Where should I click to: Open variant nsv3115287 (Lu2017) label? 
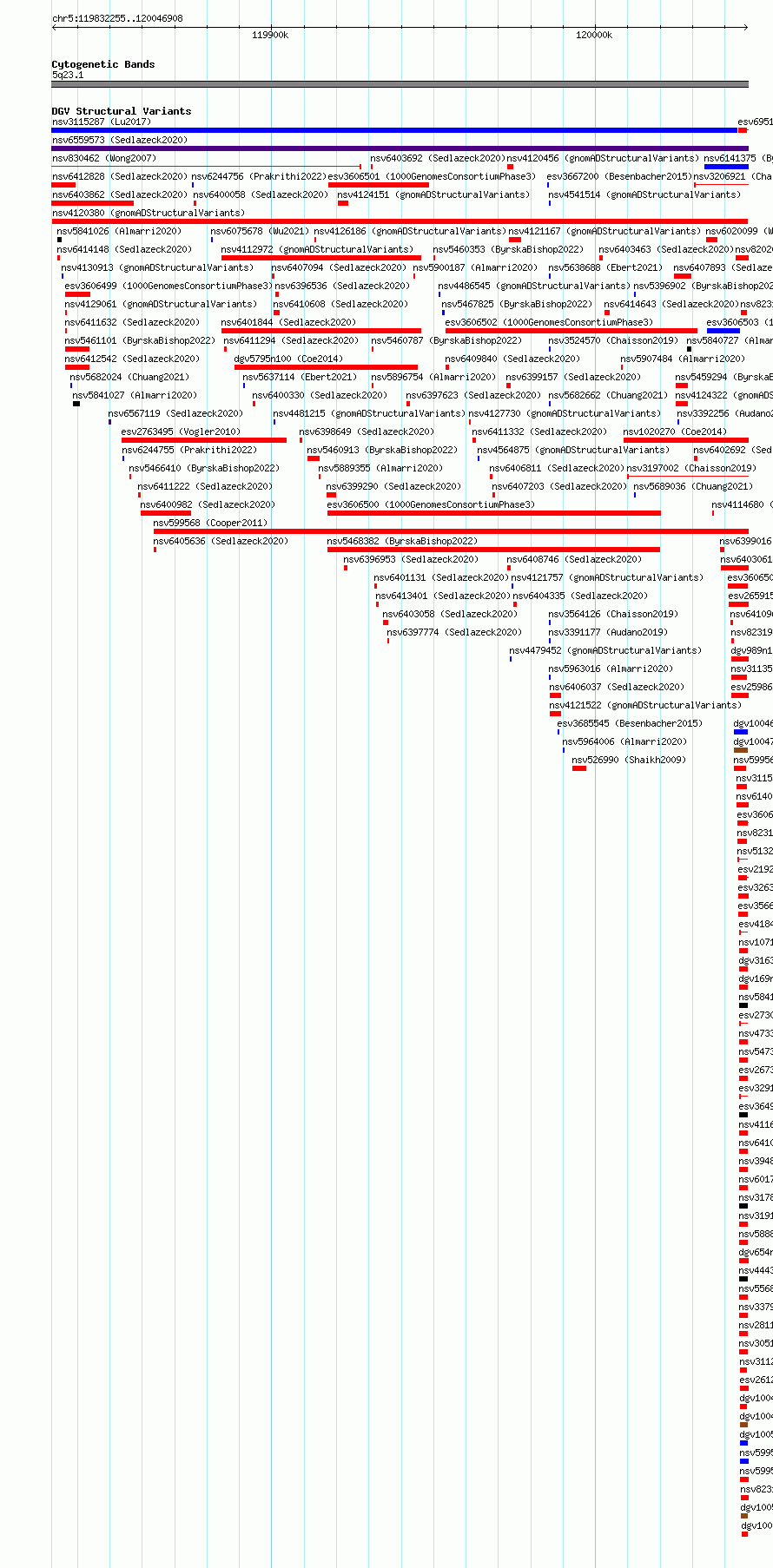(x=101, y=122)
